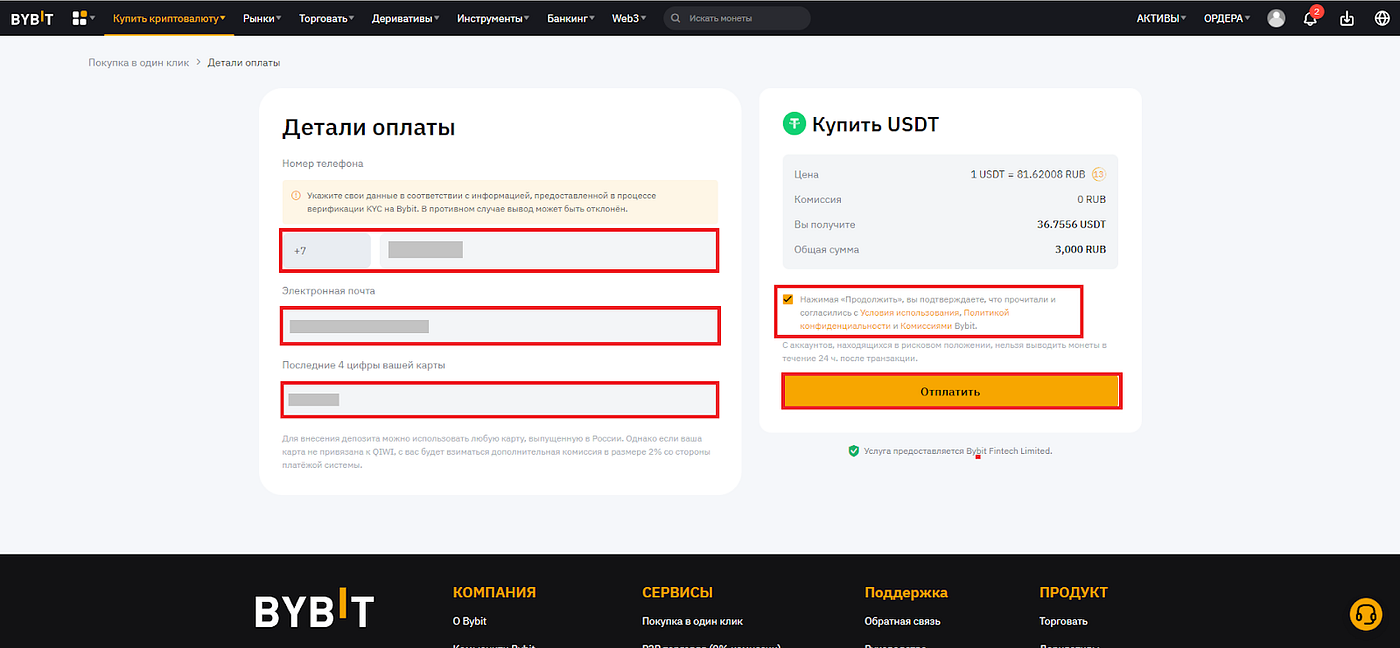Screen dimensions: 1400x648
Task: Open Обратная связь footer link
Action: 902,621
